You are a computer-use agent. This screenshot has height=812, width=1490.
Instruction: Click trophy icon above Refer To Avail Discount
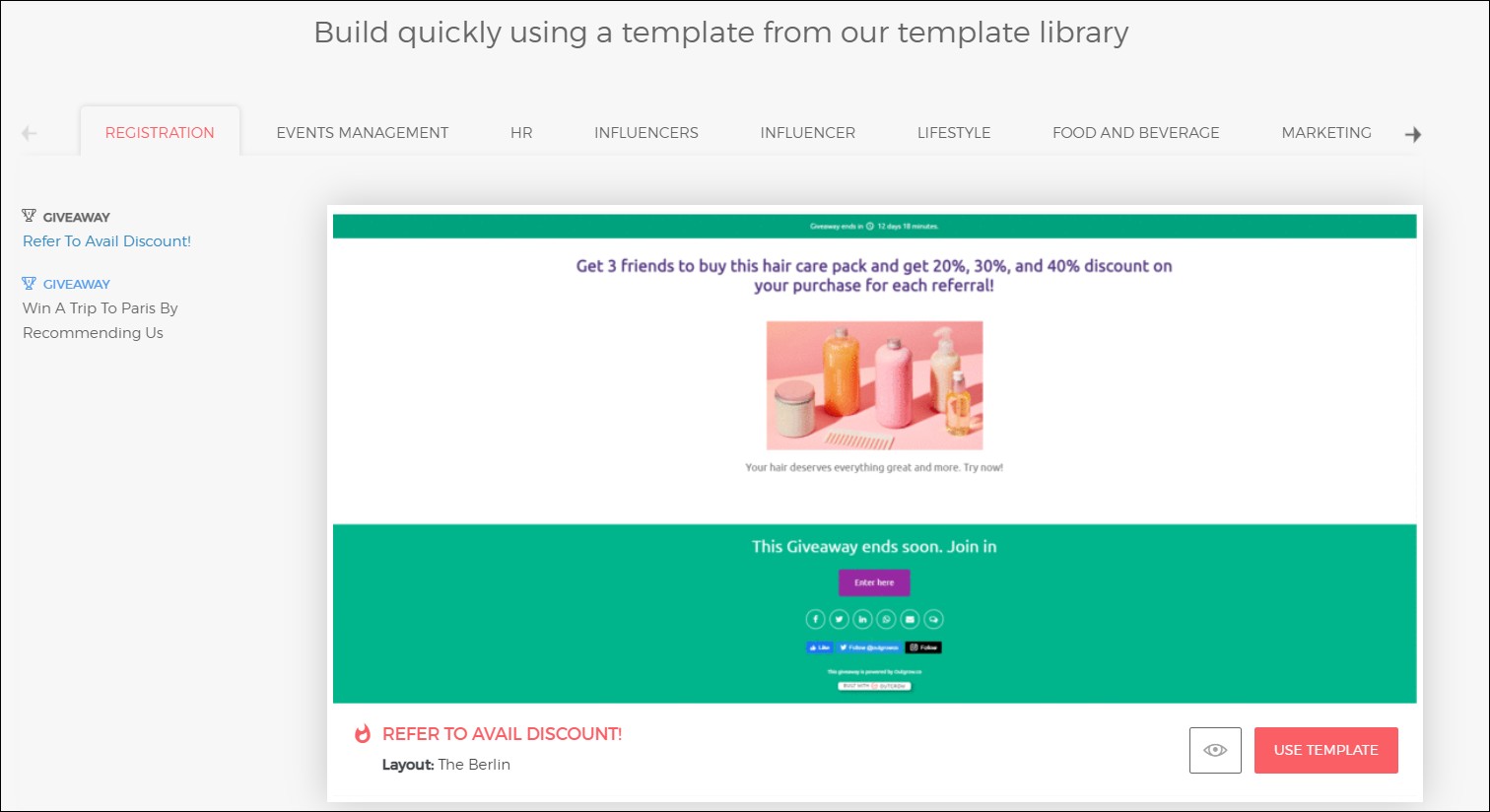coord(29,216)
